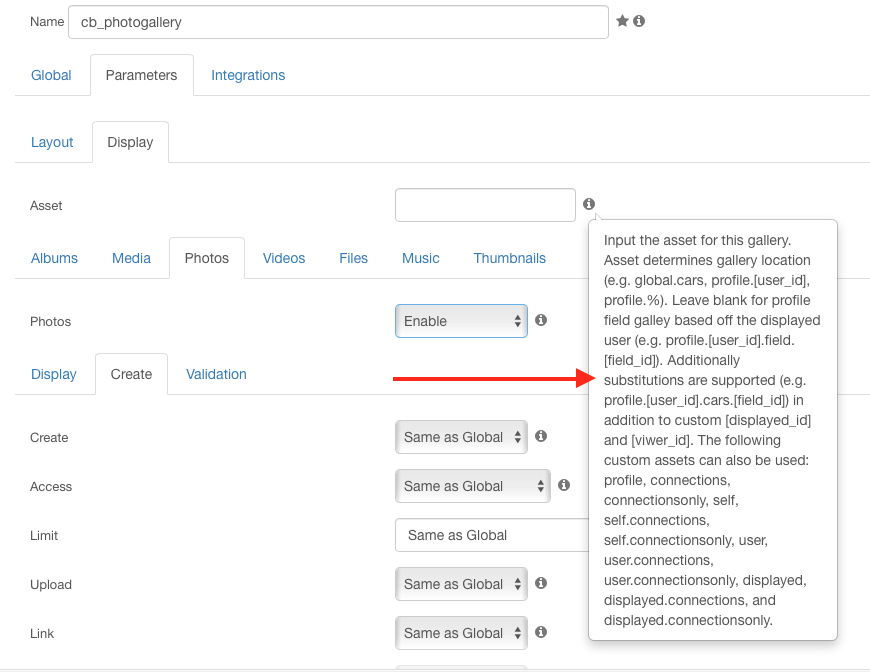
Task: Click the info icon beside the Create dropdown
Action: pyautogui.click(x=541, y=436)
